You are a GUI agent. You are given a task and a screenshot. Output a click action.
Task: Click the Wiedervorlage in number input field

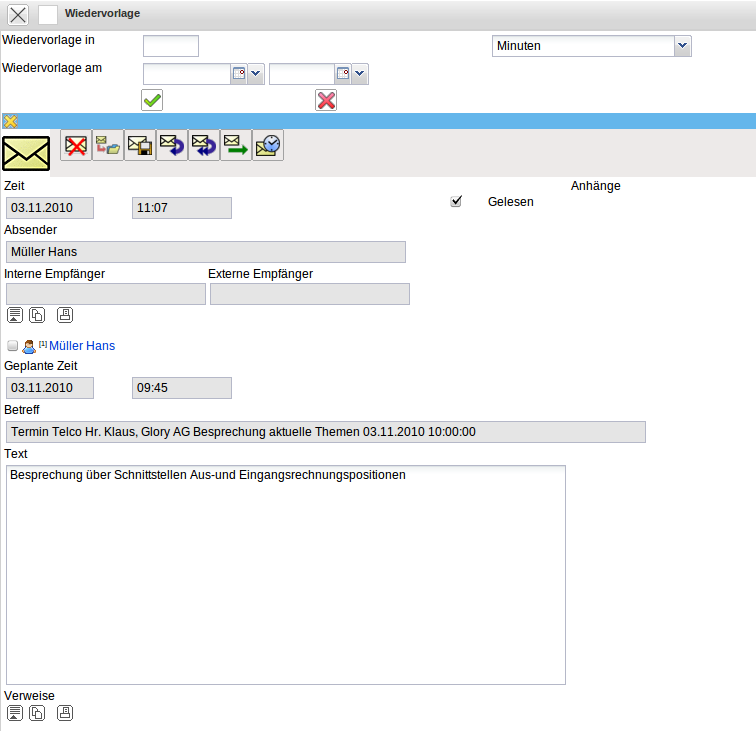tap(171, 46)
